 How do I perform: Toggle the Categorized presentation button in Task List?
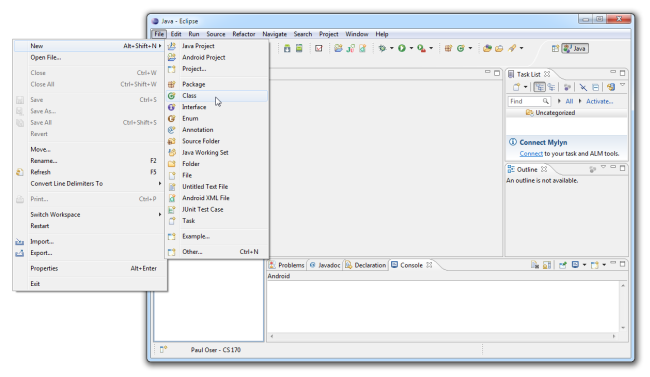point(539,87)
